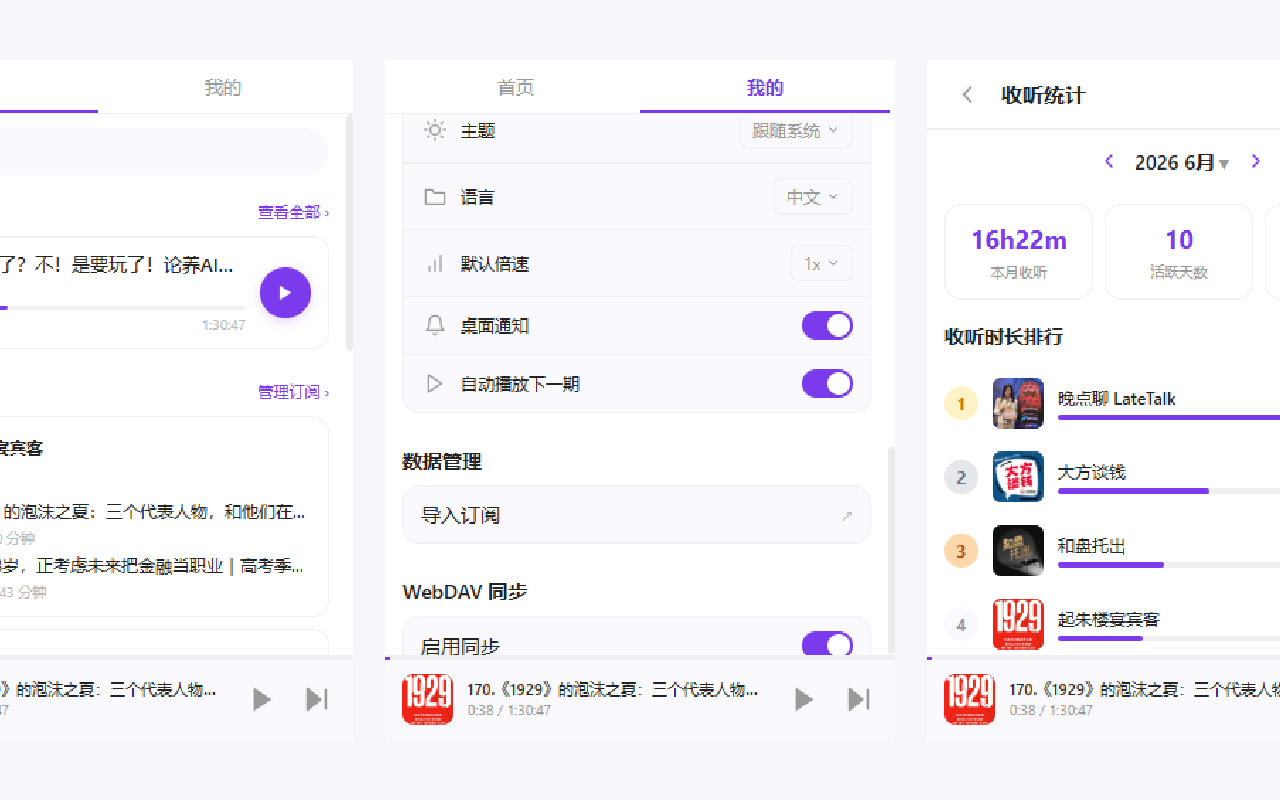Image resolution: width=1280 pixels, height=800 pixels.
Task: Open 起朱楼宴宾客 cover in ranking list
Action: (x=1018, y=624)
